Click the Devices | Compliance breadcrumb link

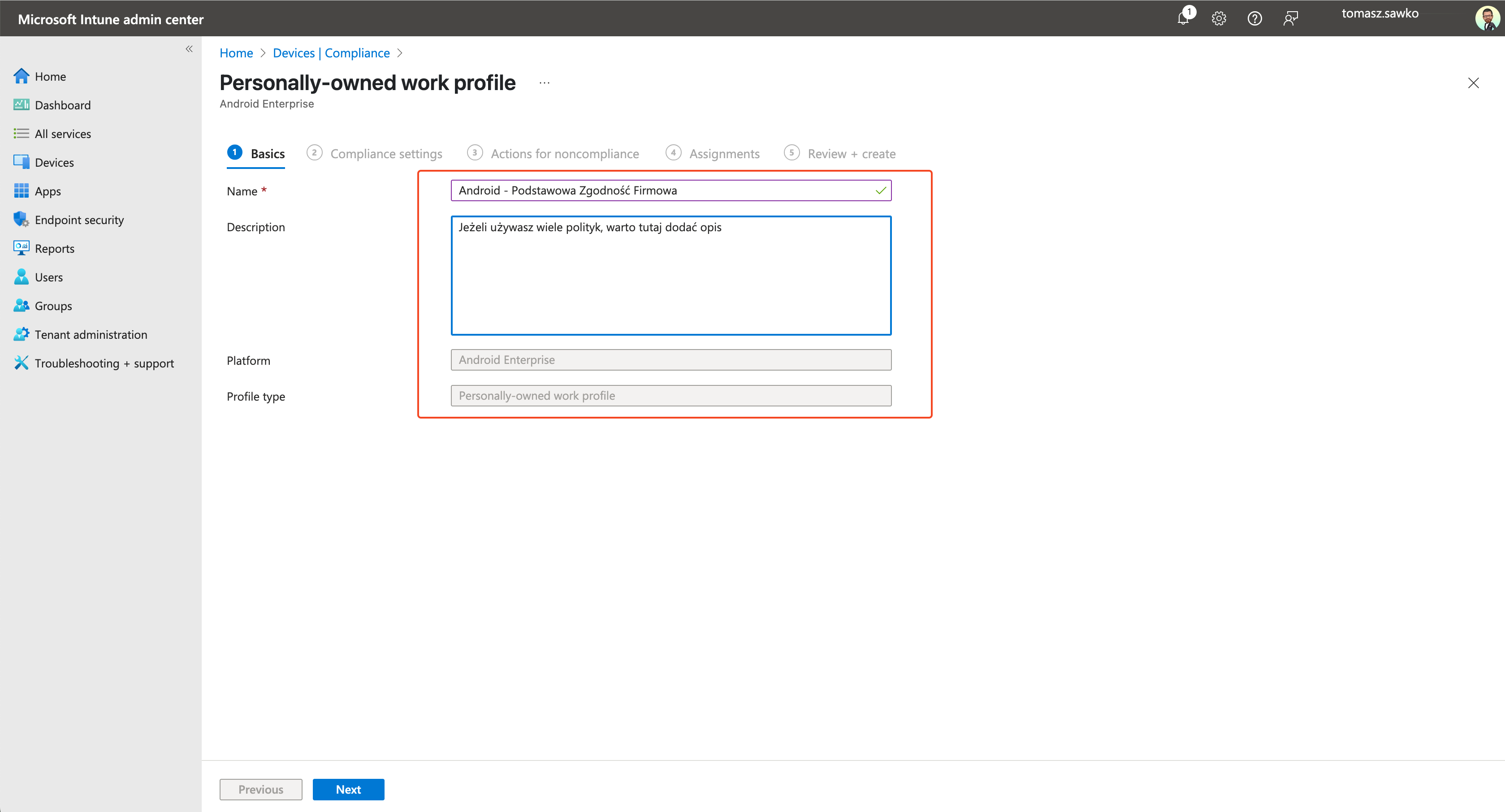(331, 52)
